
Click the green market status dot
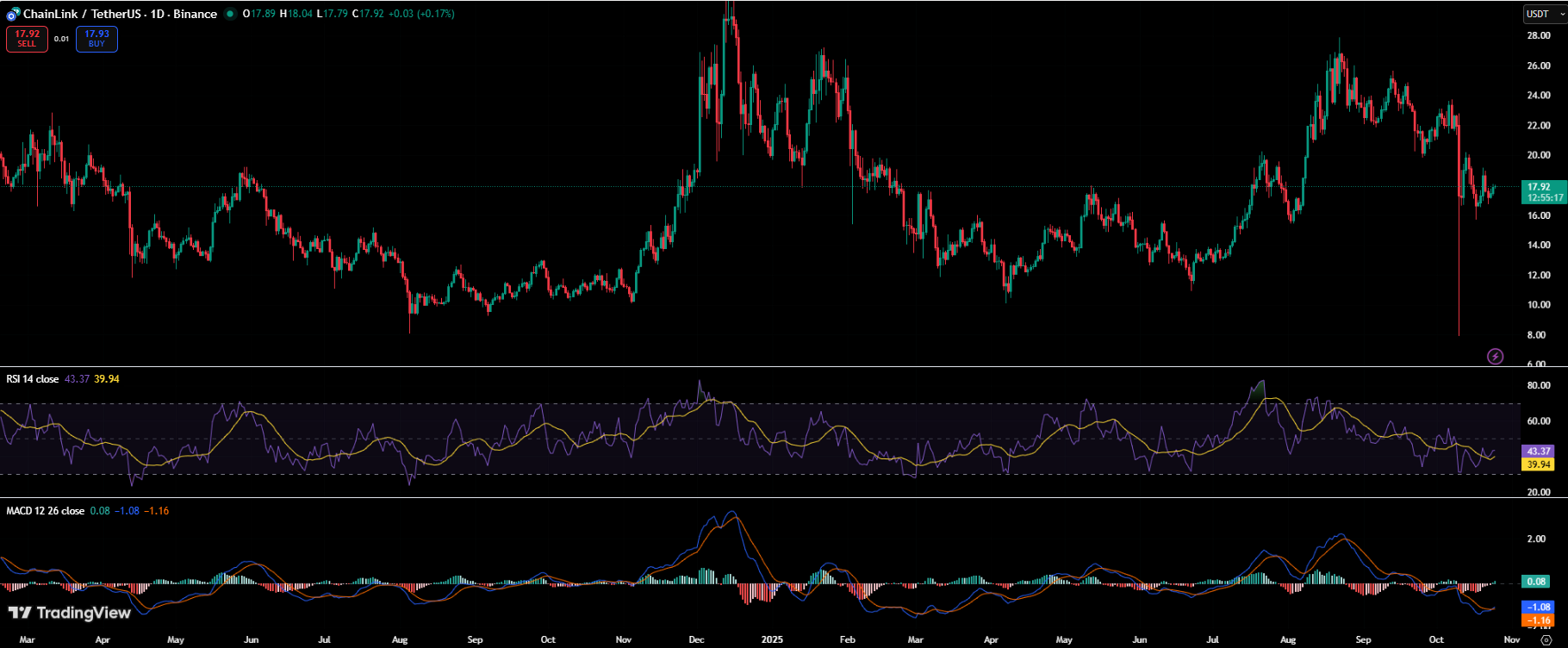pos(229,15)
